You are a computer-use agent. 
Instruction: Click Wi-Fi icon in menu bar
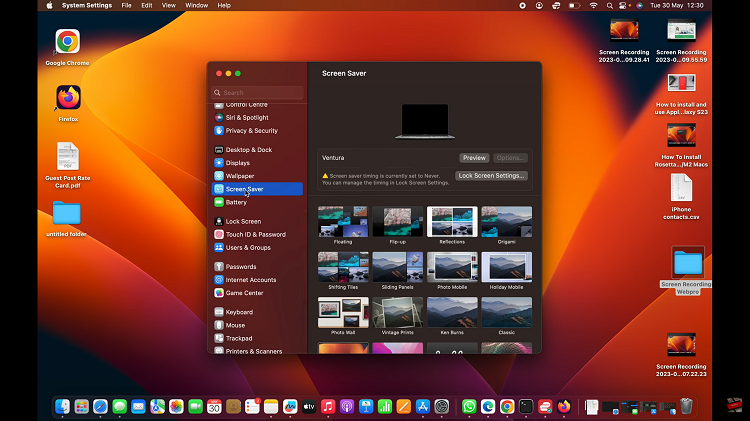(594, 5)
